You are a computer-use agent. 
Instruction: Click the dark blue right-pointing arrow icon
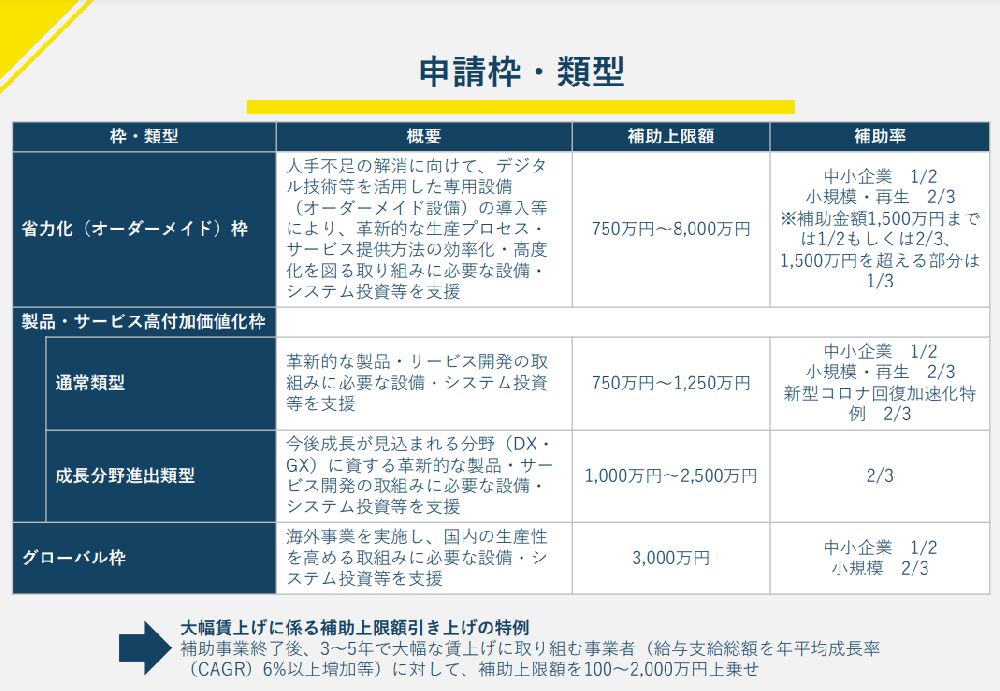pos(146,647)
